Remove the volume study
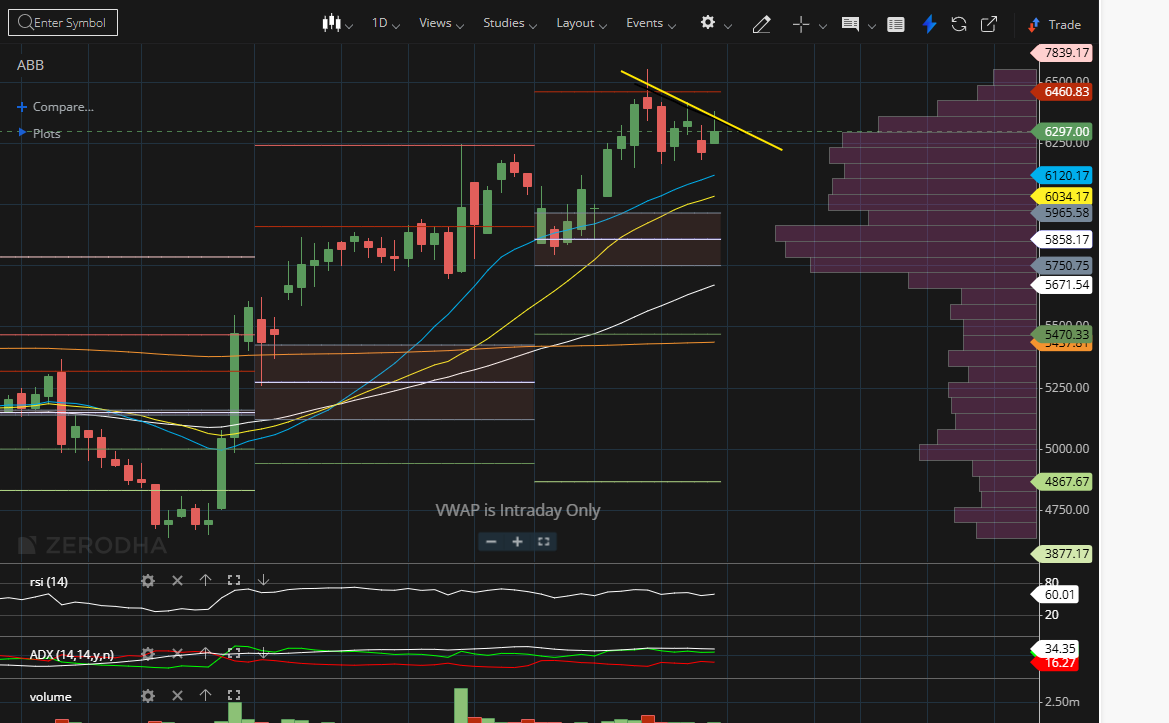Image resolution: width=1169 pixels, height=723 pixels. click(x=177, y=695)
